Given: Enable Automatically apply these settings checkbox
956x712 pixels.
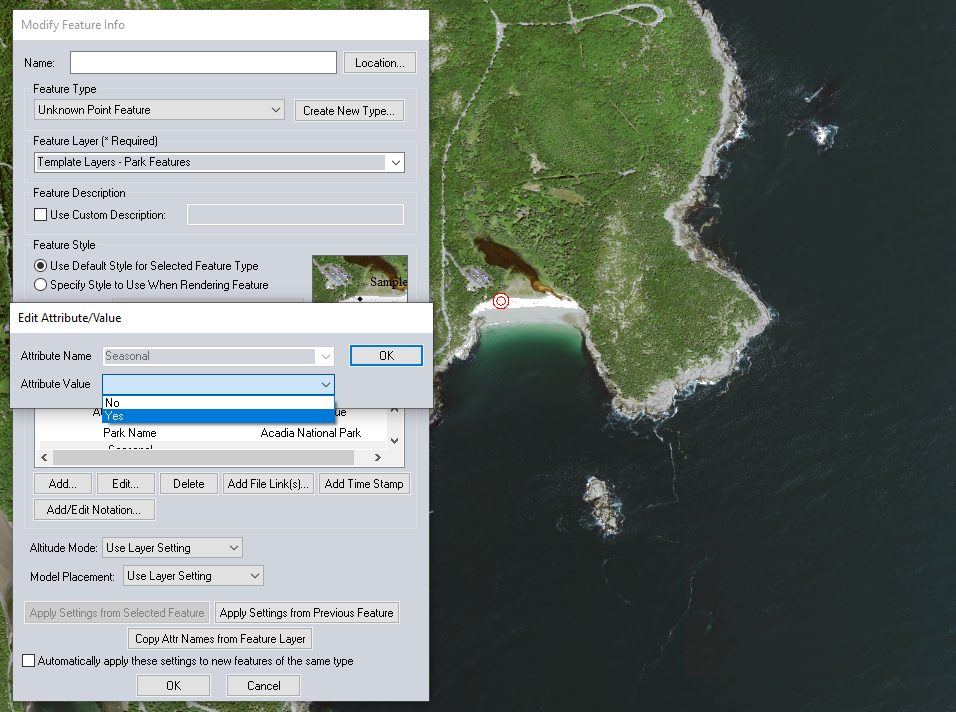Looking at the screenshot, I should tap(29, 661).
